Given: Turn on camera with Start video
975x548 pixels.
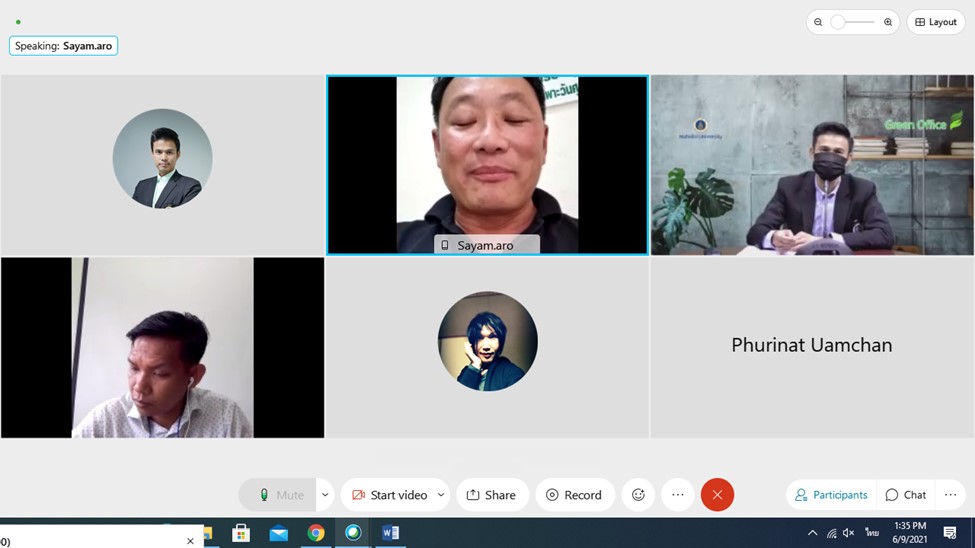Looking at the screenshot, I should tap(388, 495).
